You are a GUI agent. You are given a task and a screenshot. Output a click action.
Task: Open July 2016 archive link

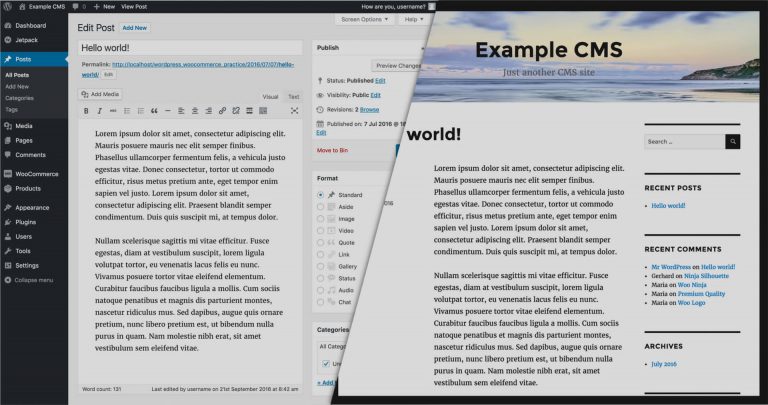(x=664, y=364)
